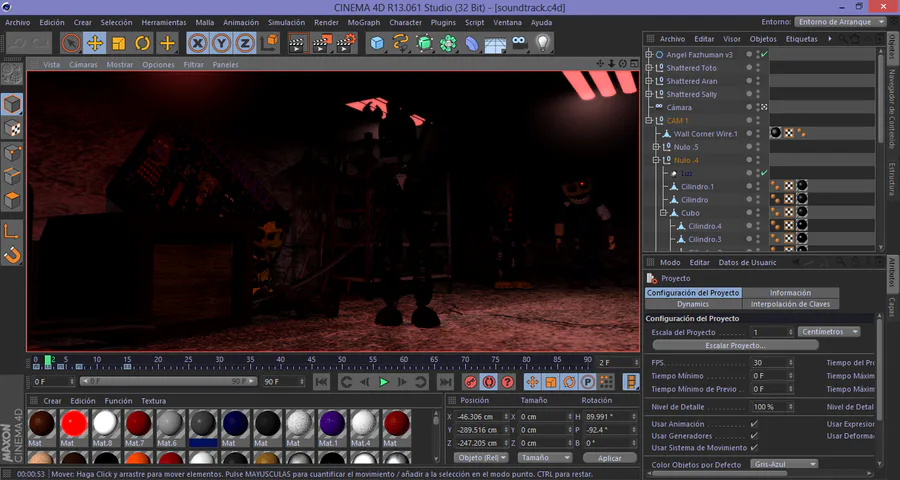
Task: Expand the Shattered Toto object
Action: coord(649,68)
